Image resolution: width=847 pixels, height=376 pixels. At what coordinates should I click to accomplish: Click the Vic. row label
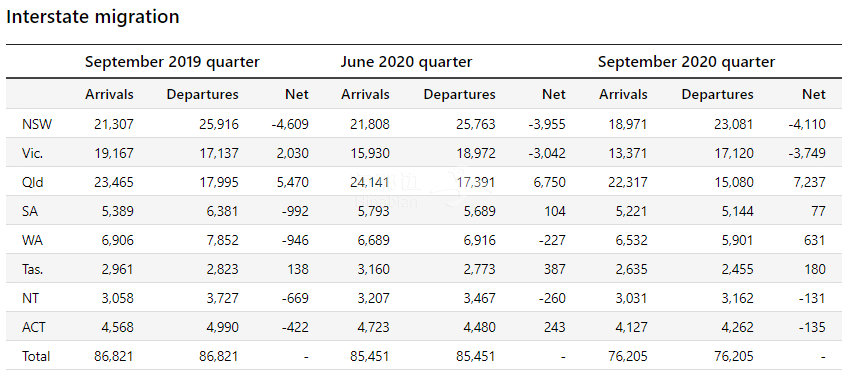tap(32, 153)
